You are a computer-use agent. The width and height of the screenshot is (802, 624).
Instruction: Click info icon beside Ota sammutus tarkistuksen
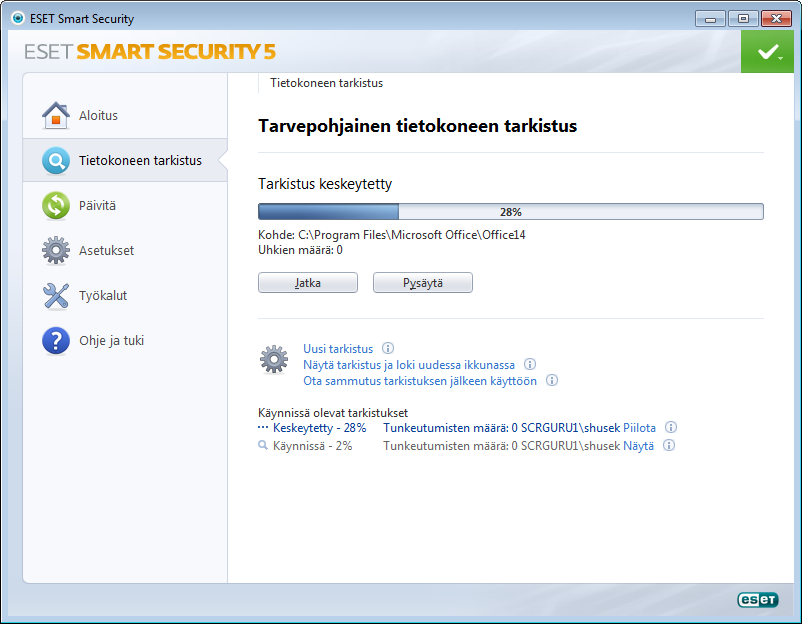pos(552,380)
